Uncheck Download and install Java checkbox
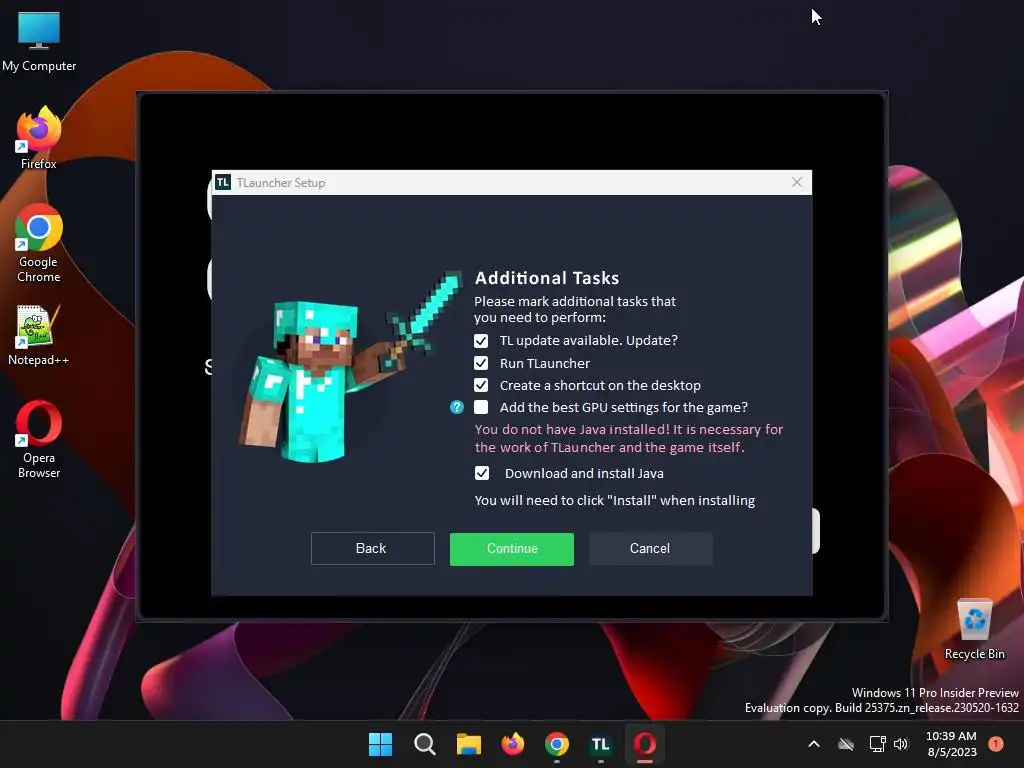The height and width of the screenshot is (768, 1024). pos(482,473)
